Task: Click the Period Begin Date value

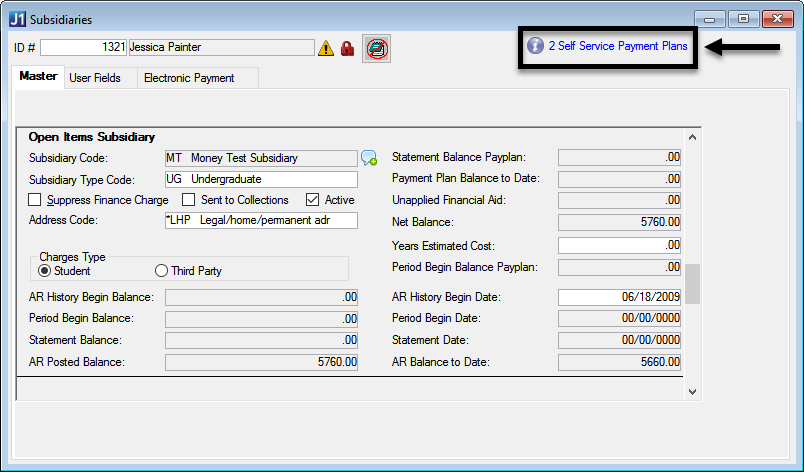Action: click(x=619, y=318)
